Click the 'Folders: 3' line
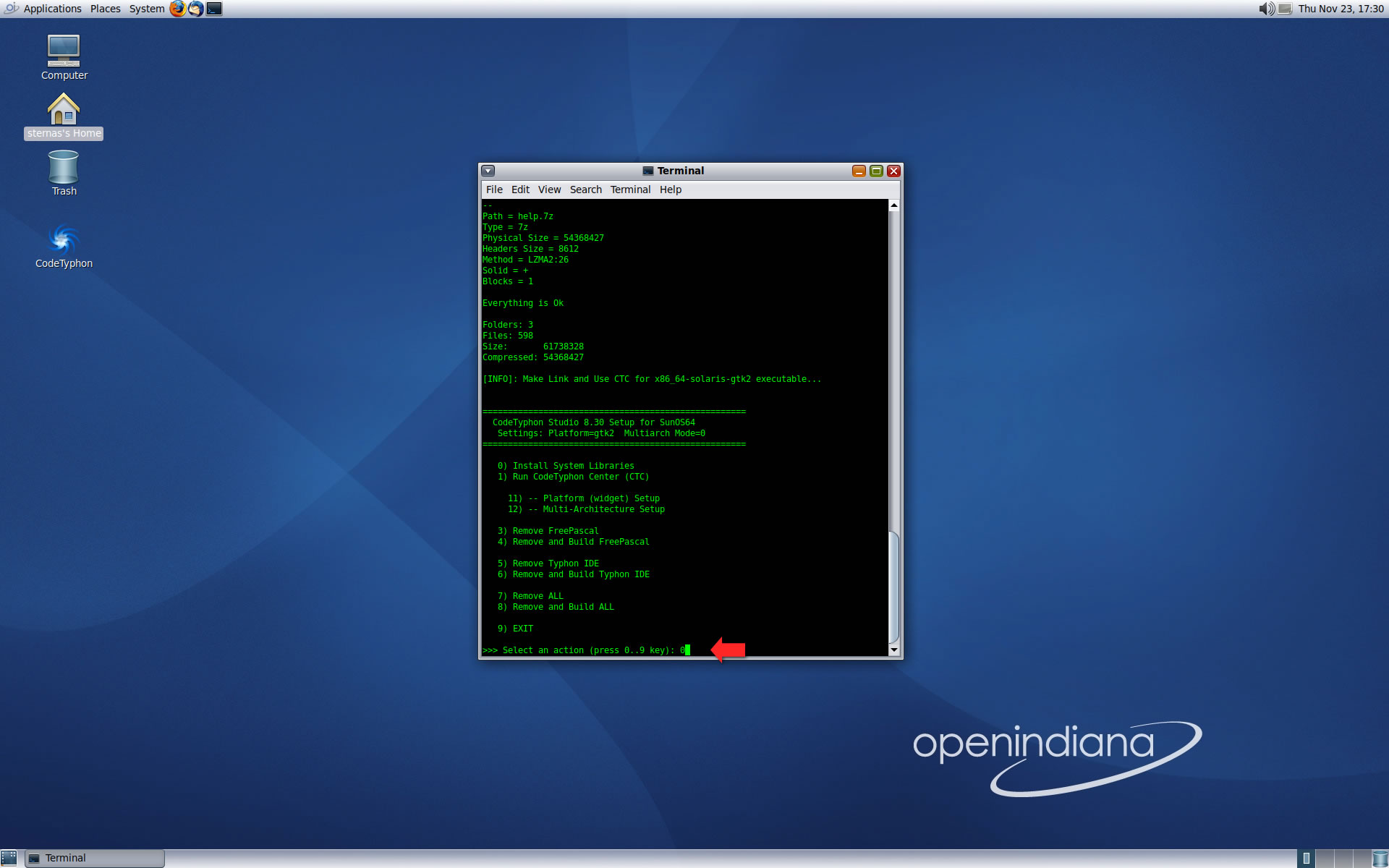 [x=508, y=325]
